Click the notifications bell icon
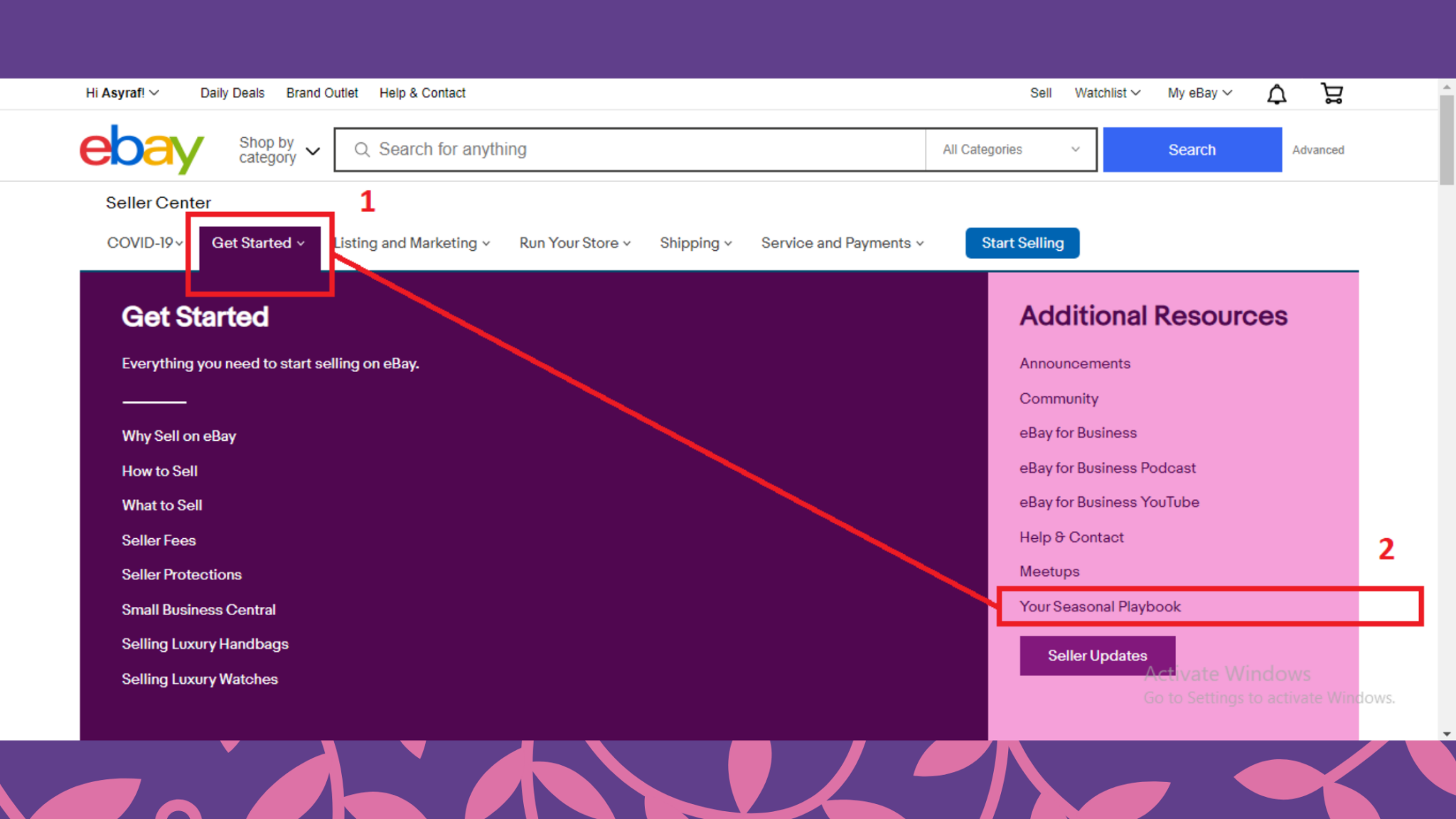This screenshot has width=1456, height=819. [1276, 94]
